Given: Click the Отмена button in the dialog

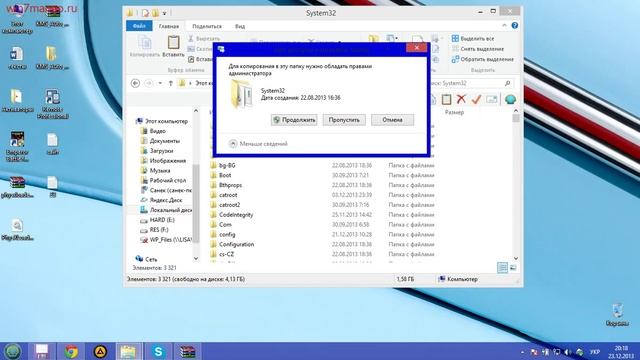Looking at the screenshot, I should [x=392, y=120].
